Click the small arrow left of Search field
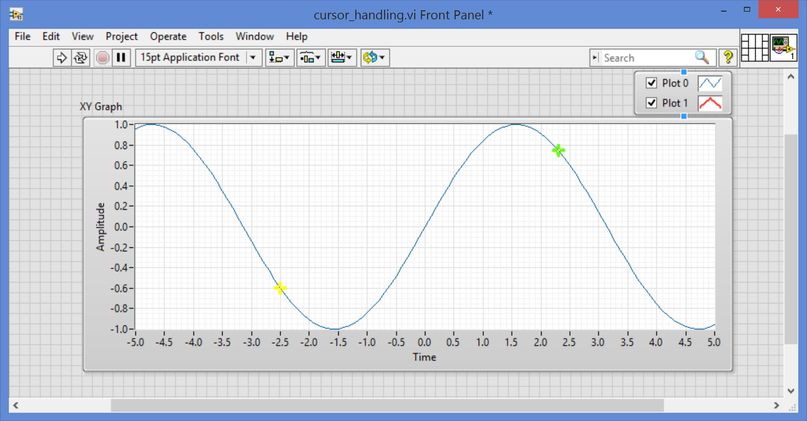This screenshot has height=421, width=807. 595,58
